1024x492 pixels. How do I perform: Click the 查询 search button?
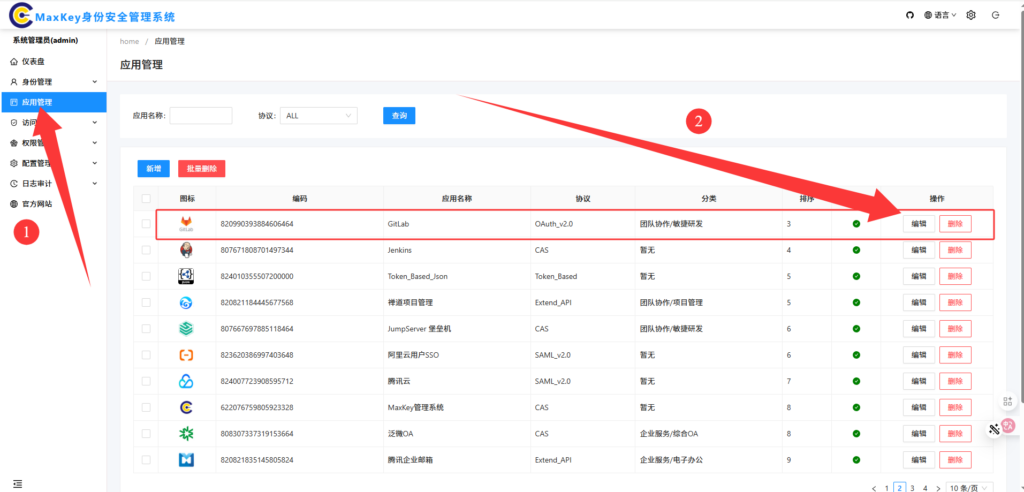click(399, 116)
